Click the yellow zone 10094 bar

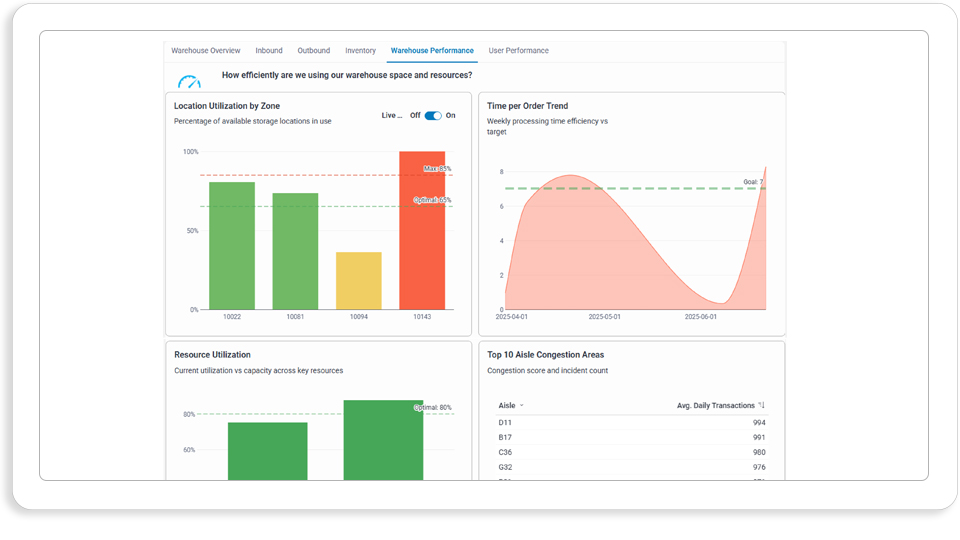359,281
